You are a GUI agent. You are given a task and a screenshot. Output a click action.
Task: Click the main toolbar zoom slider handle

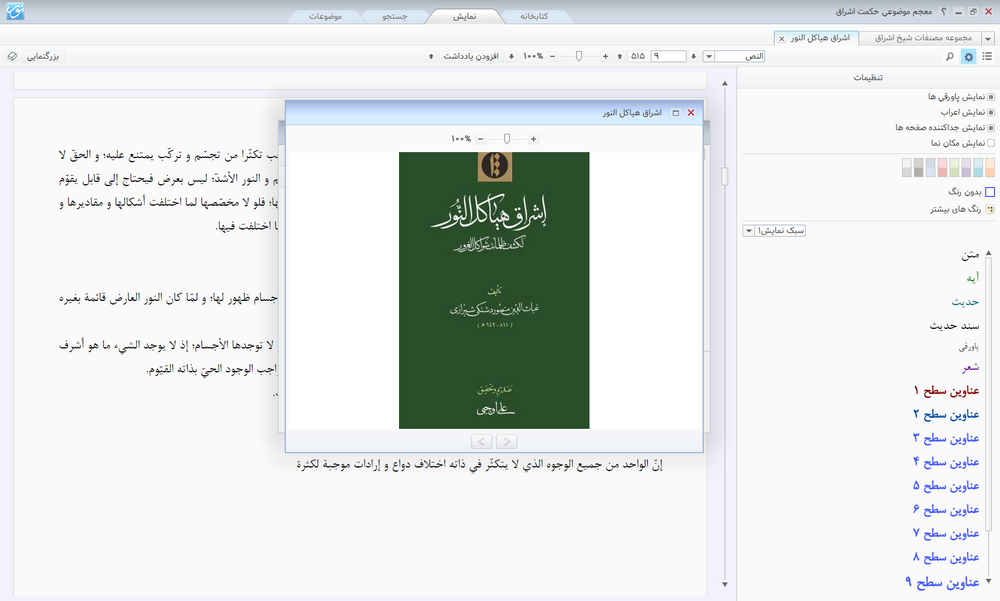[x=578, y=57]
